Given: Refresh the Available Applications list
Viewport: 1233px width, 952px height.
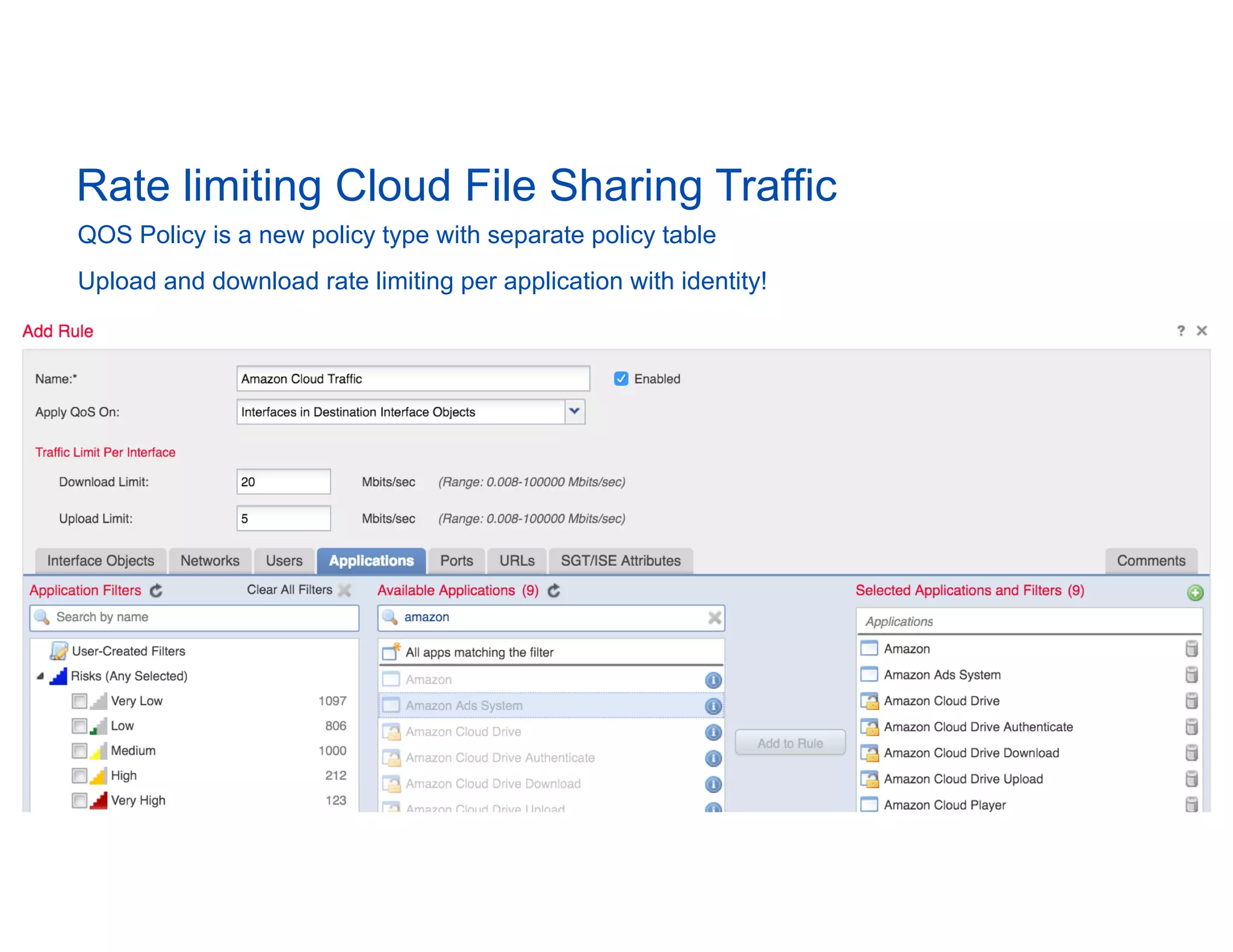Looking at the screenshot, I should click(554, 591).
